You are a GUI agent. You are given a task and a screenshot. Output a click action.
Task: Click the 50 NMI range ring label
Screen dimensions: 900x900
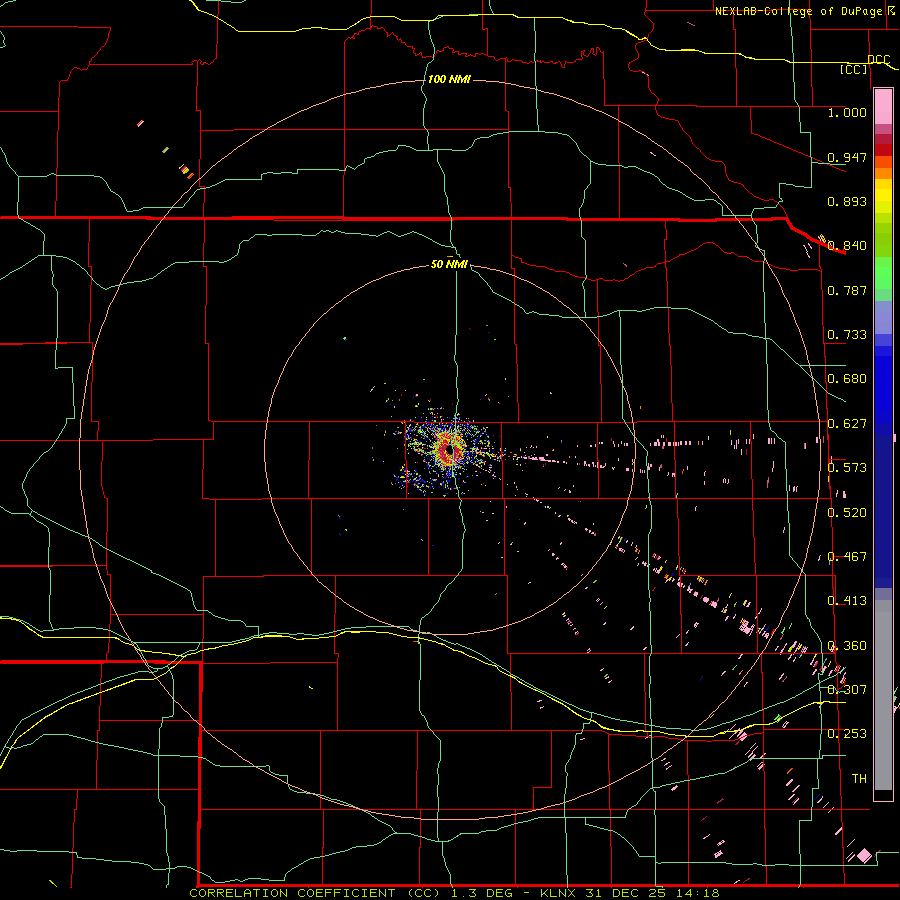[449, 264]
